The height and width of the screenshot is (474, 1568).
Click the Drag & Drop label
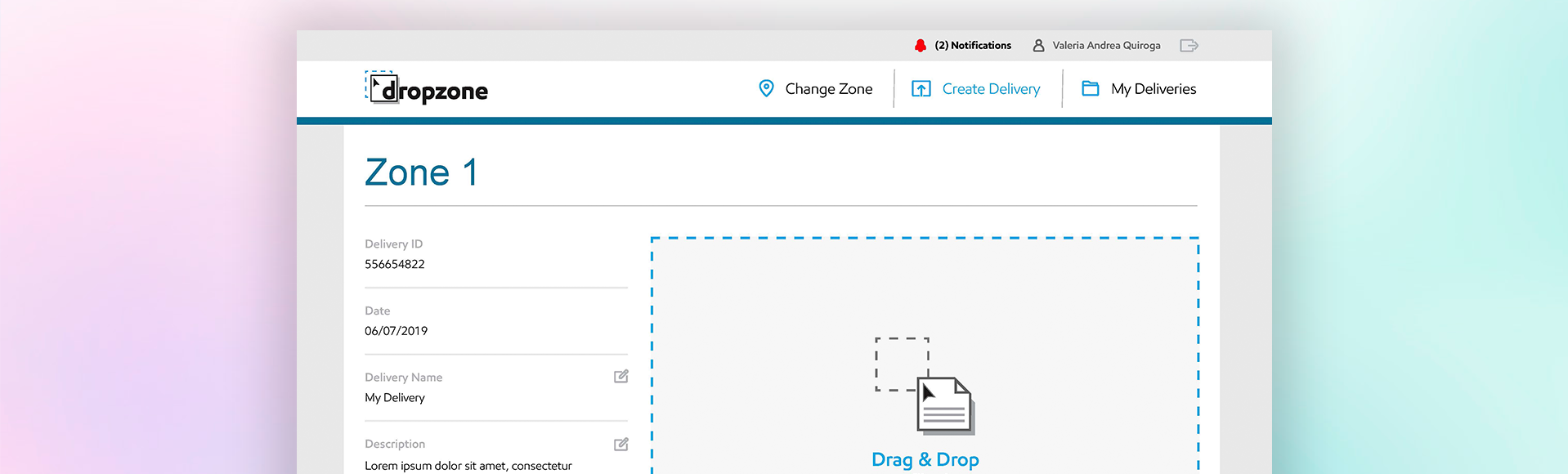[x=925, y=459]
